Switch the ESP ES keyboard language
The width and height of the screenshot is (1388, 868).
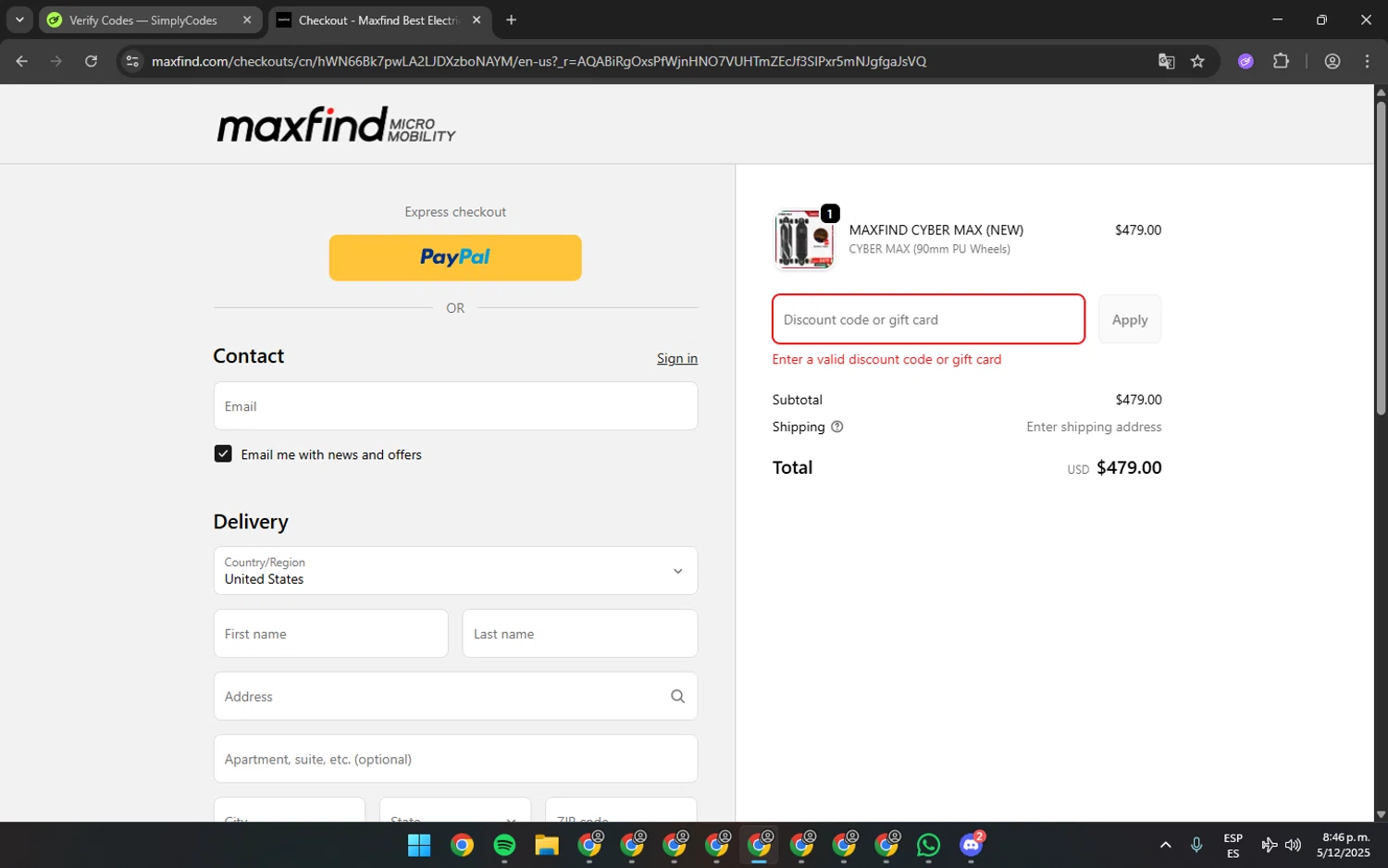pos(1233,846)
